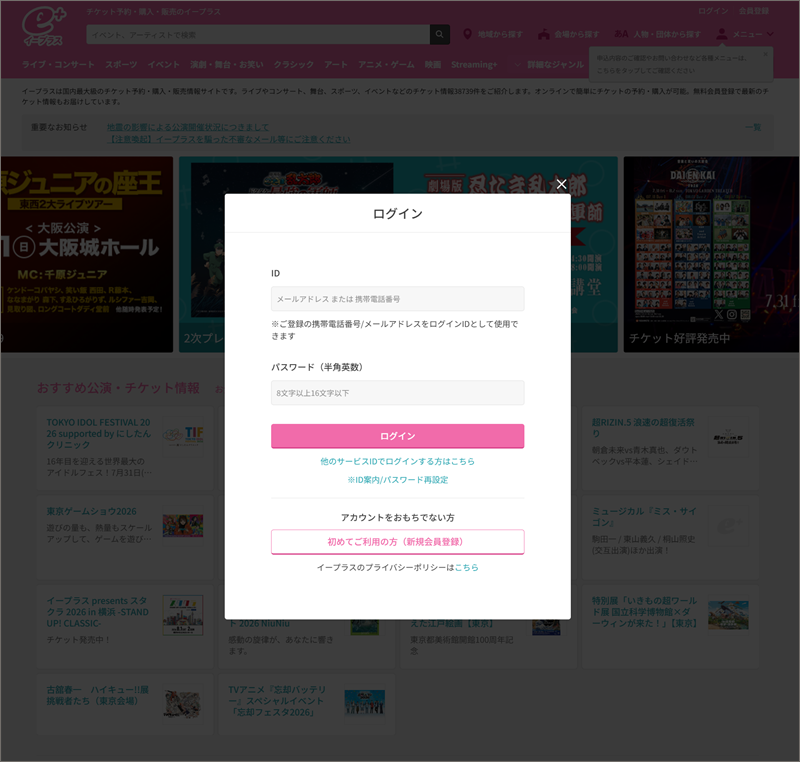This screenshot has width=800, height=762.
Task: Select イベント navigation item
Action: (x=164, y=64)
